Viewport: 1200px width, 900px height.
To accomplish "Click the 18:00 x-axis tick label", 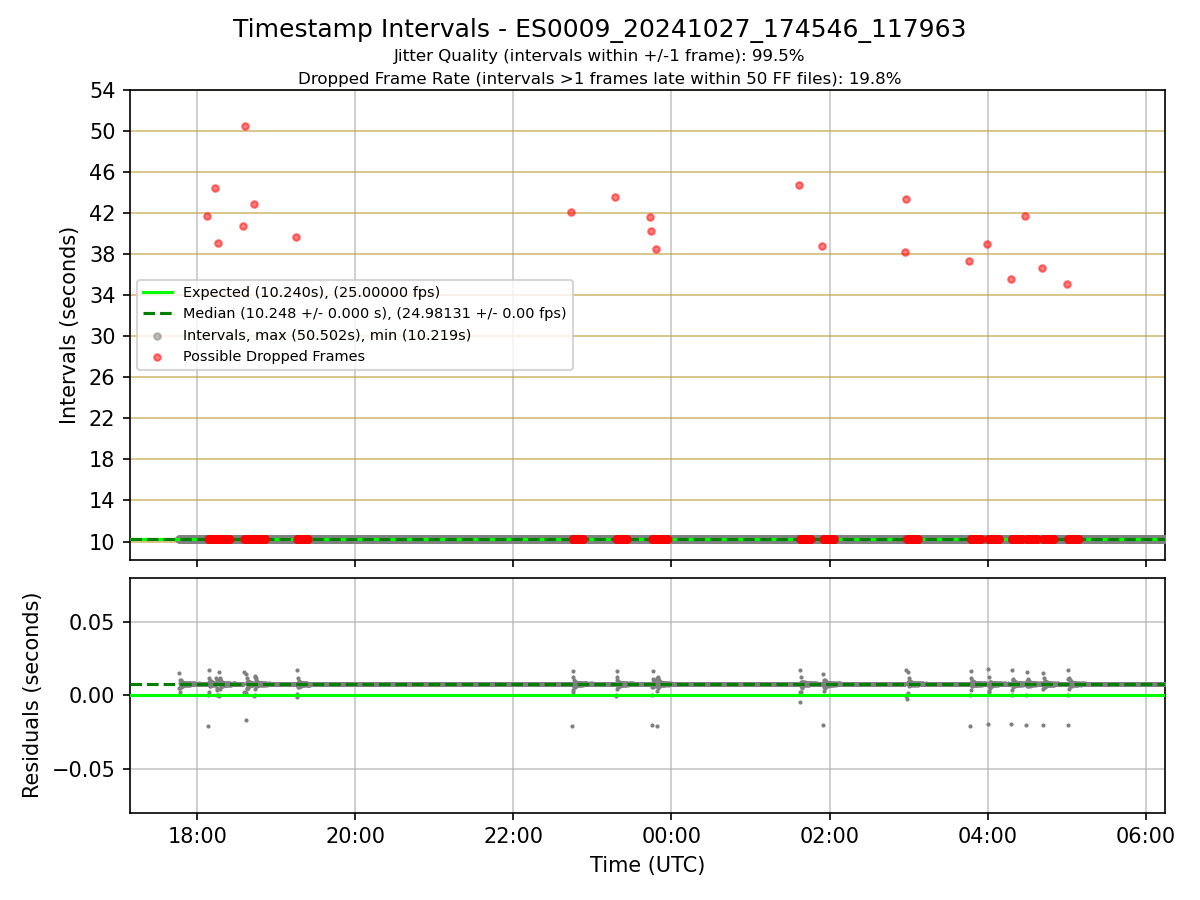I will tap(197, 835).
